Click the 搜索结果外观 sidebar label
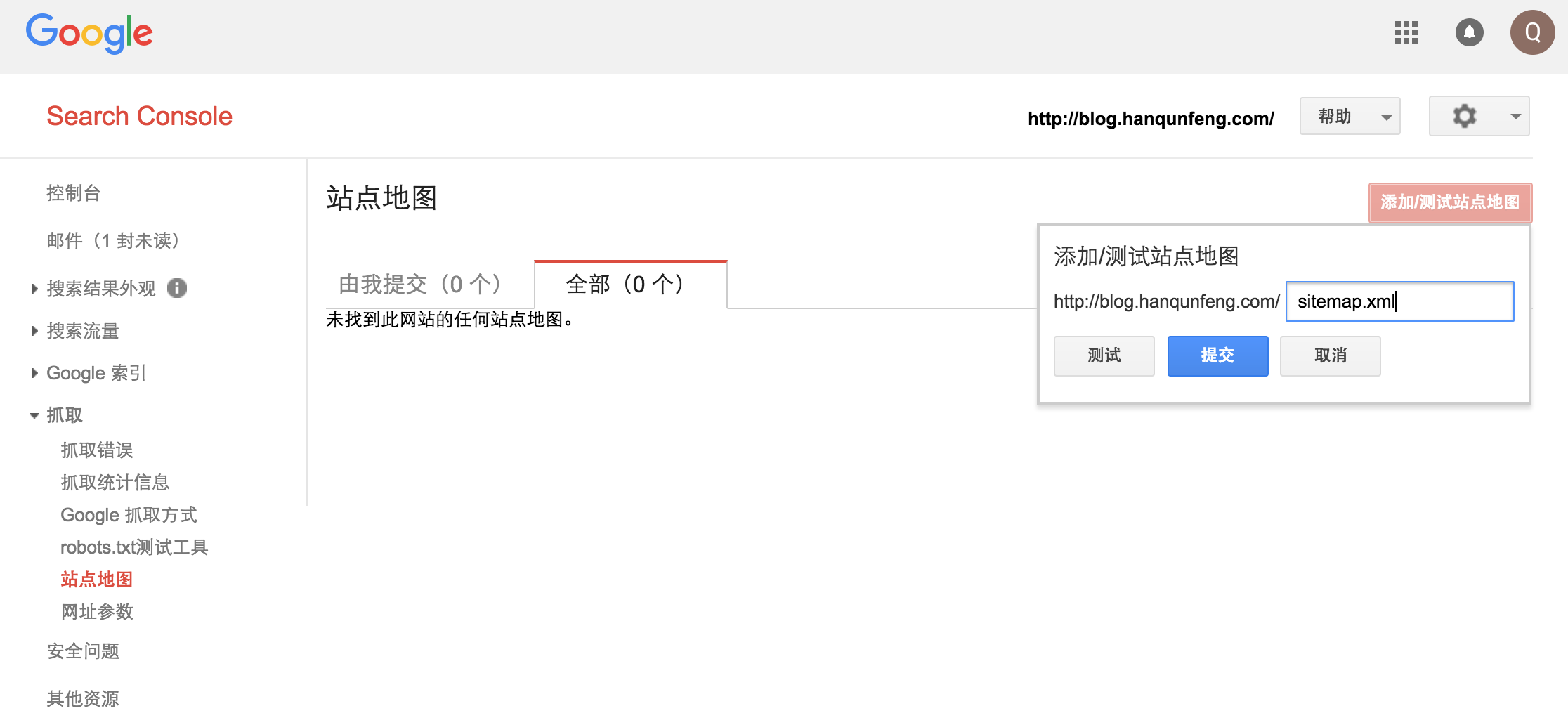 click(x=101, y=289)
